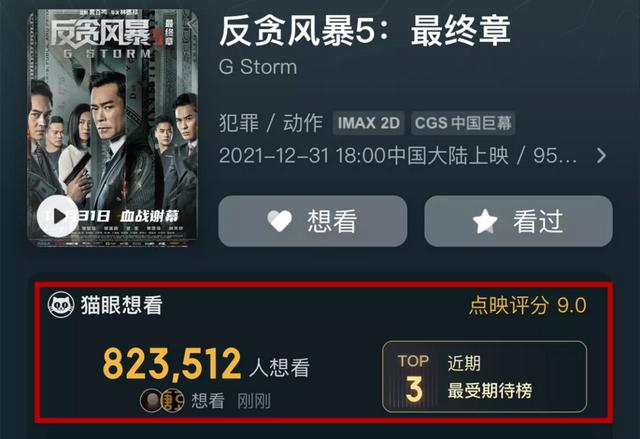Viewport: 640px width, 439px height.
Task: Tap the 823,512 人想看 counter
Action: click(x=206, y=364)
